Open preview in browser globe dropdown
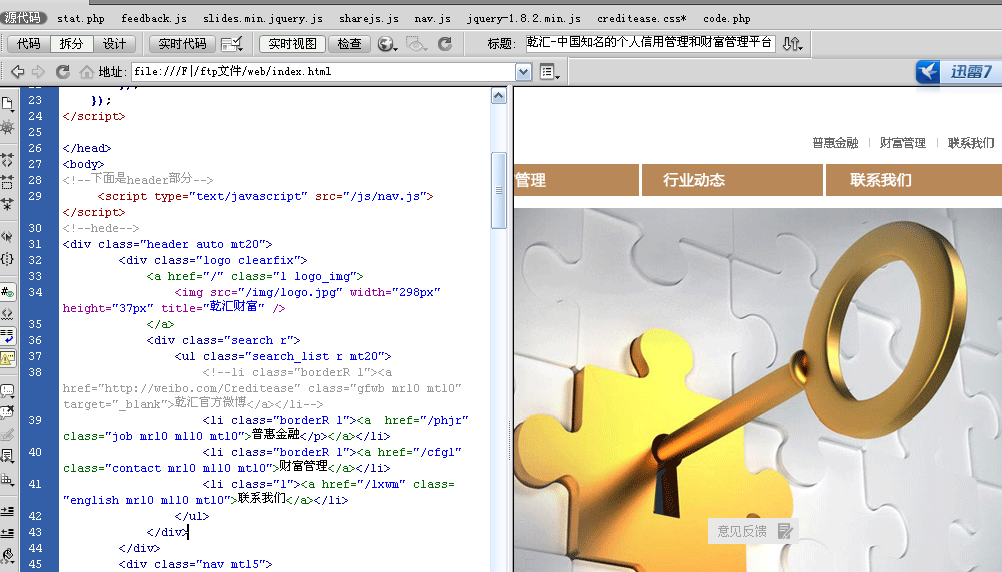This screenshot has width=1002, height=572. pyautogui.click(x=387, y=43)
